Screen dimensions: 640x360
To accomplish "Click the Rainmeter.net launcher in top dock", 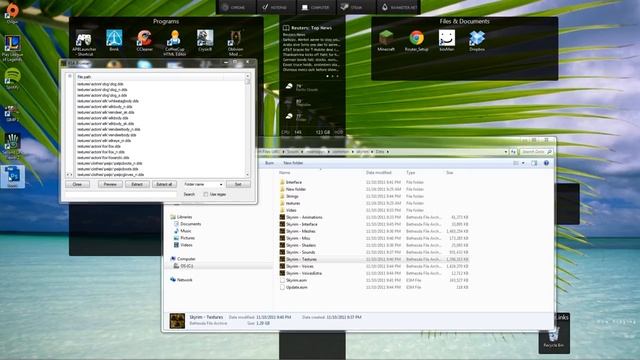I will coord(399,7).
